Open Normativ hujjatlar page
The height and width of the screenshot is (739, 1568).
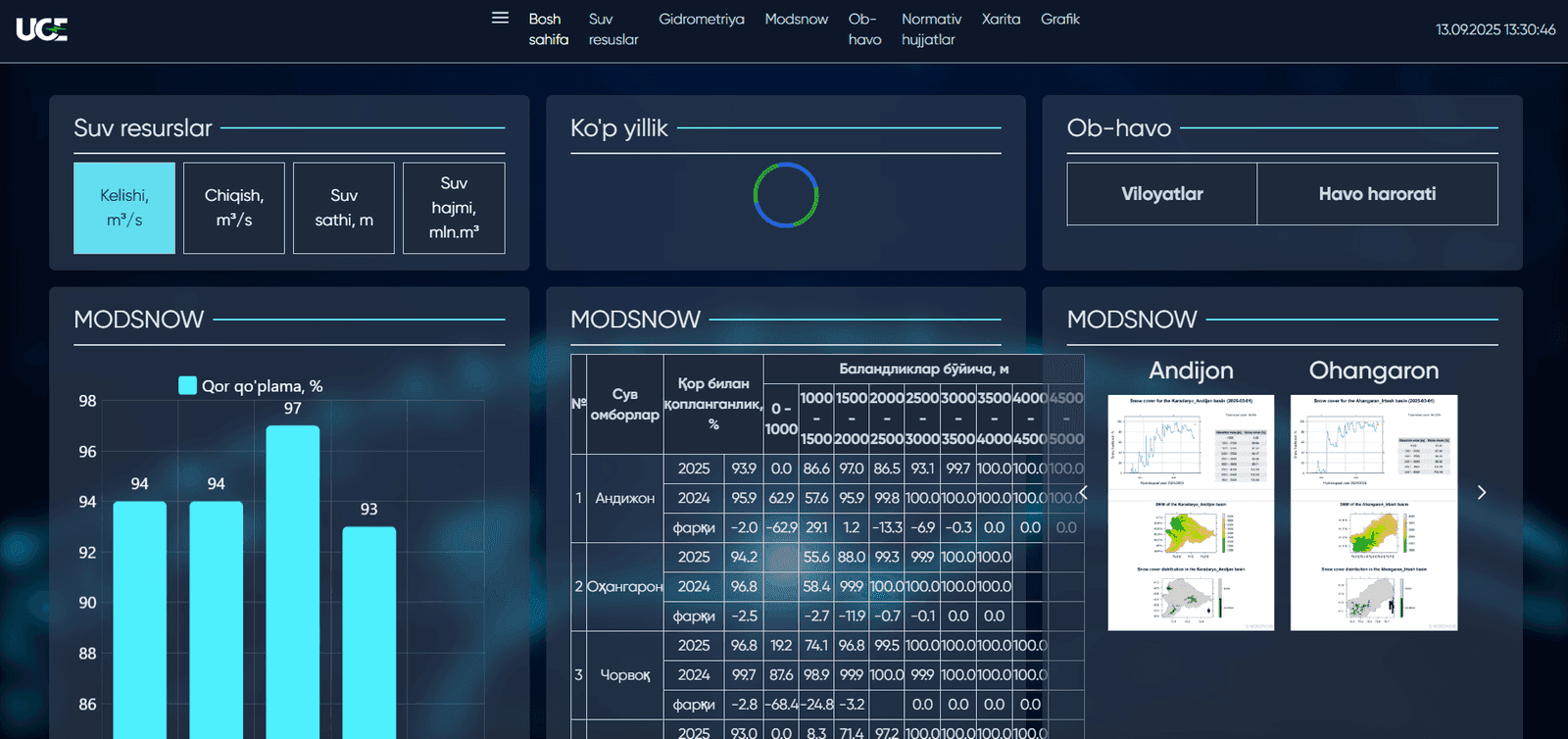[931, 29]
